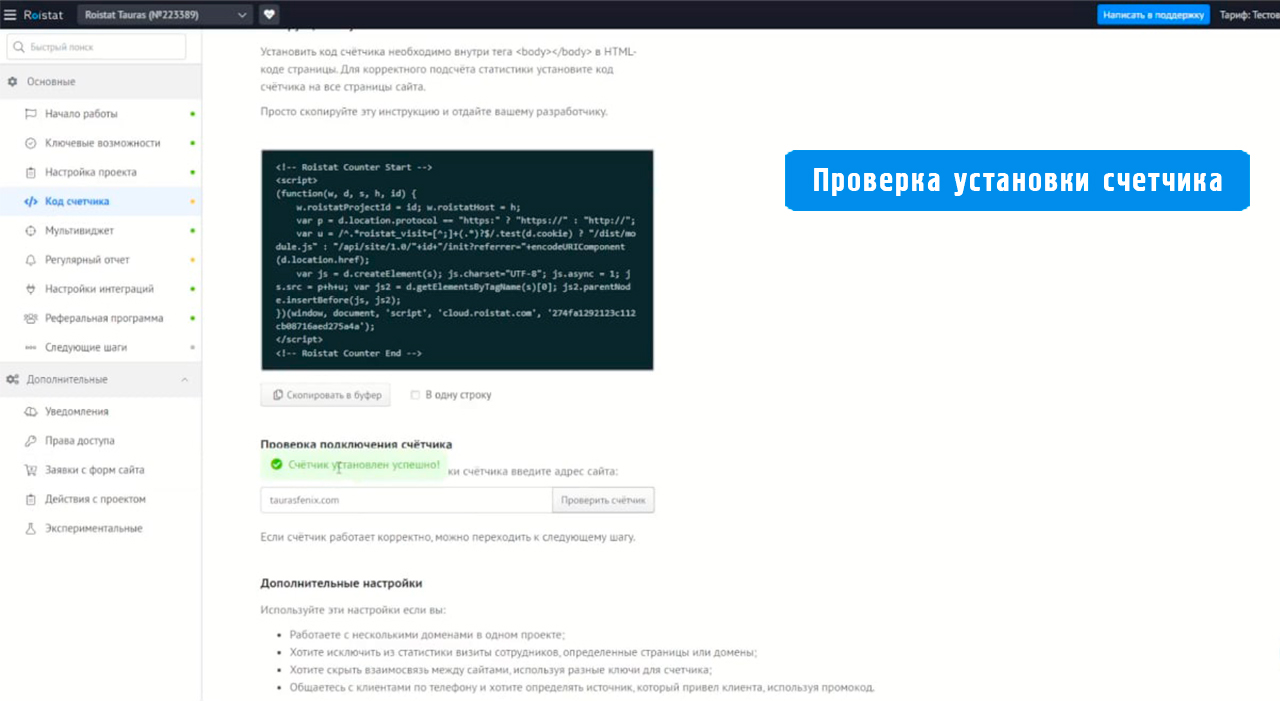
Task: Click the copy icon on Скопировать в буфер
Action: coord(278,395)
